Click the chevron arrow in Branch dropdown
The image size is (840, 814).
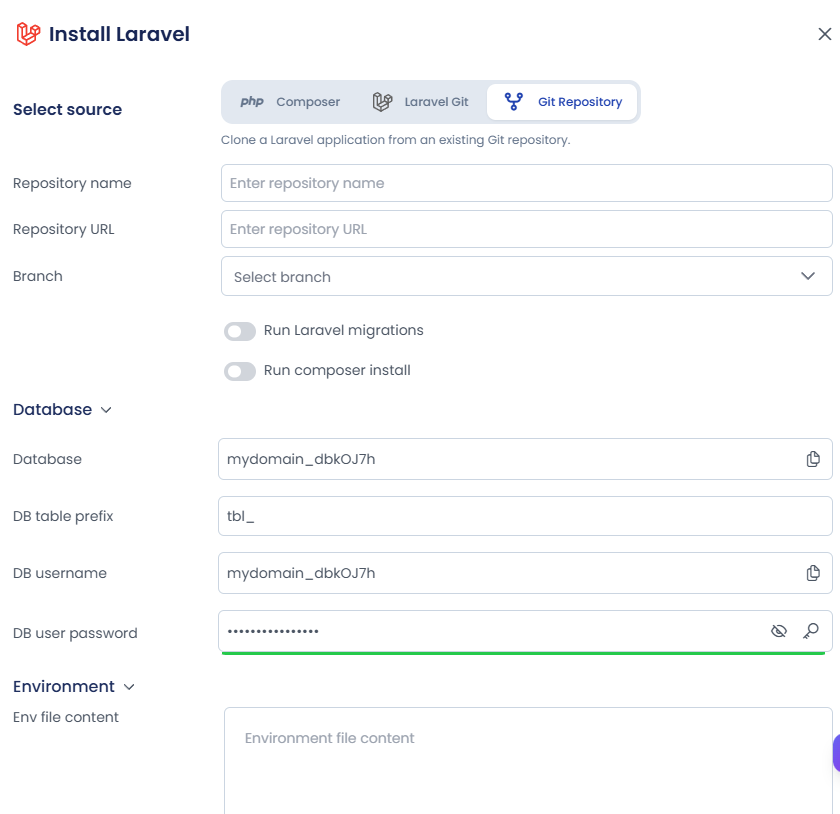[x=808, y=276]
